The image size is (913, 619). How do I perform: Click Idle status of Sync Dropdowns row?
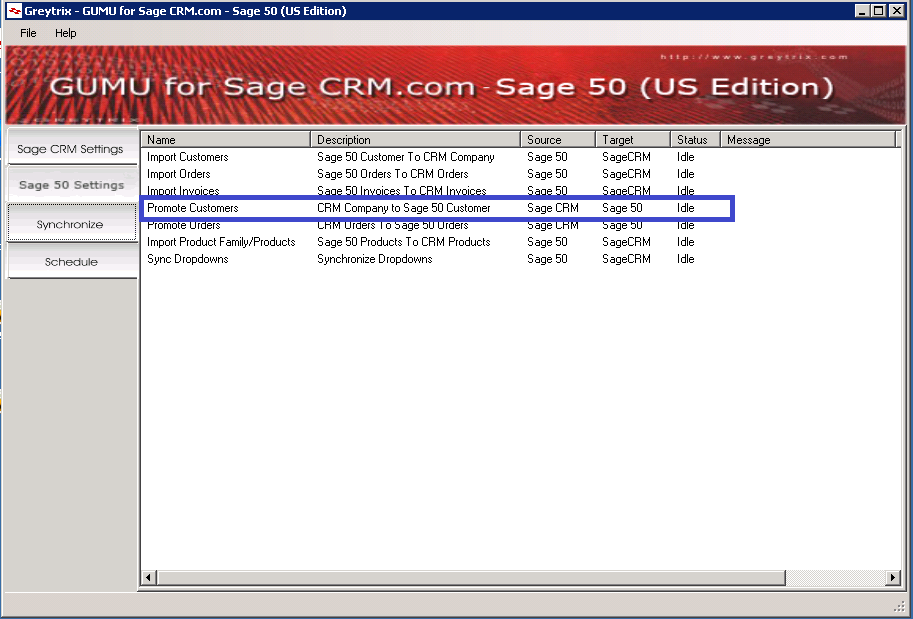tap(685, 259)
